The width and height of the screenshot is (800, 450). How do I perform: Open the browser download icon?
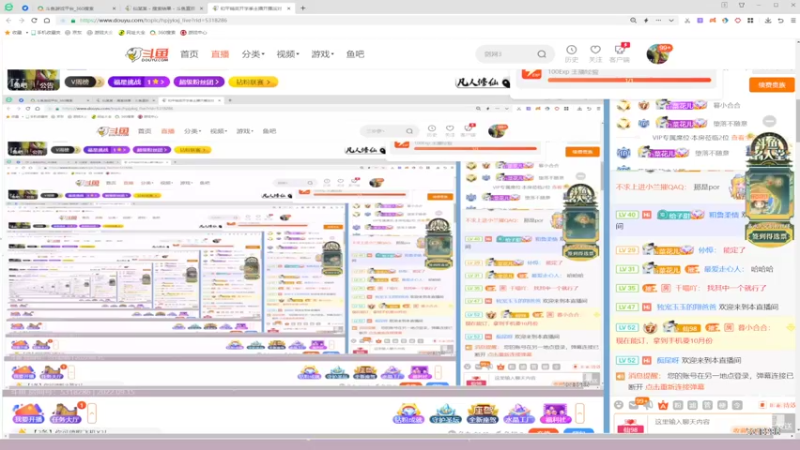pos(768,20)
